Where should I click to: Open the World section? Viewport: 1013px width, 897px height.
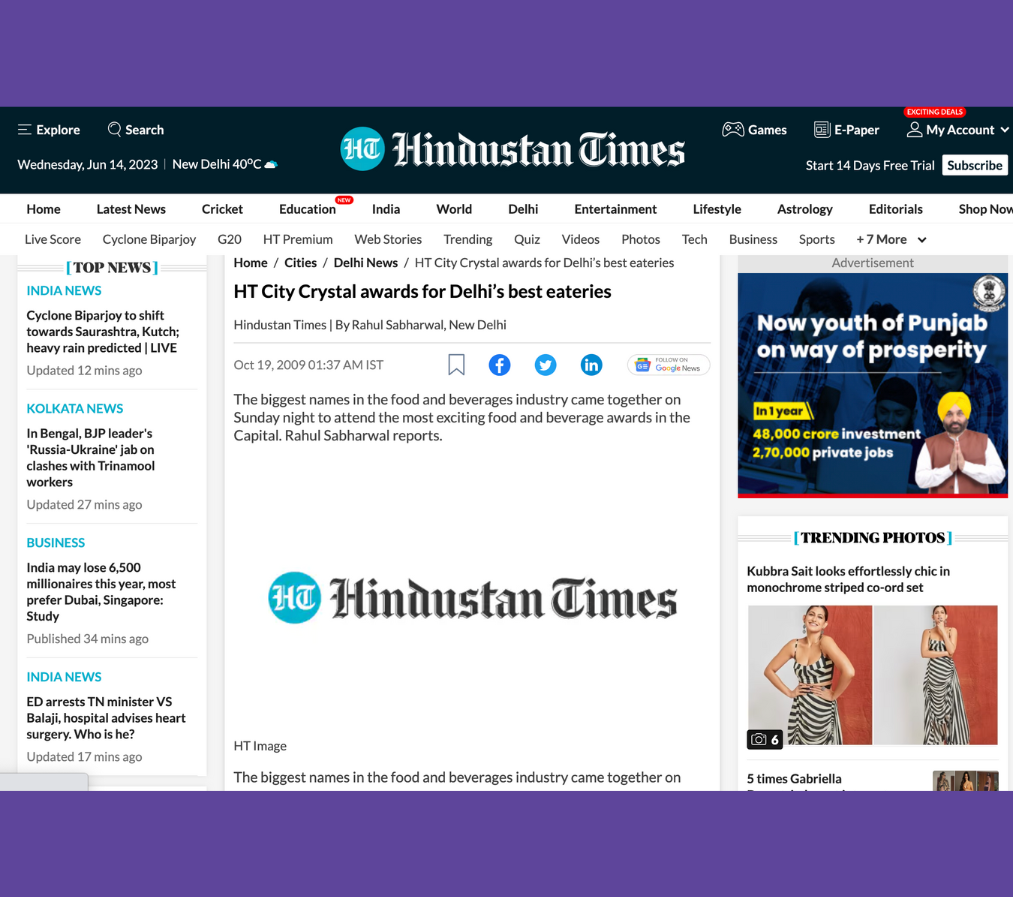pyautogui.click(x=454, y=209)
